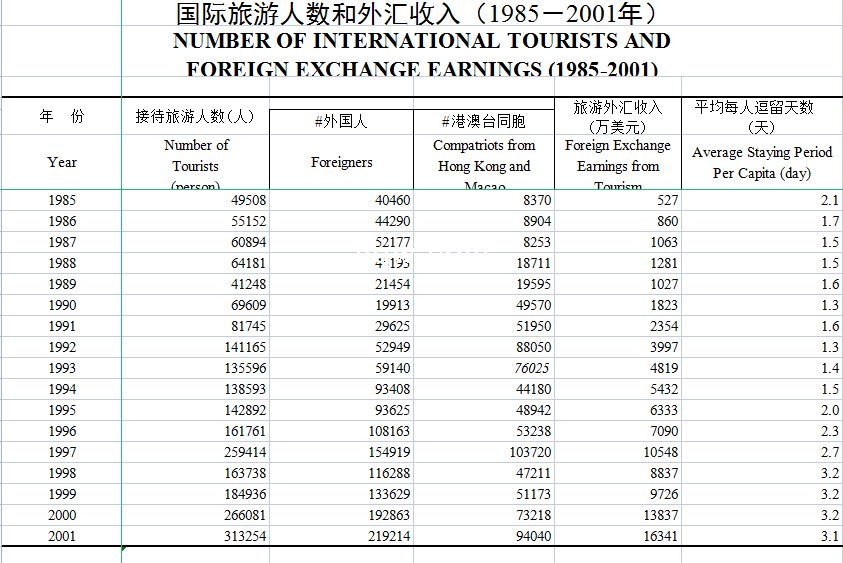Select the 年 份 header cell
The height and width of the screenshot is (563, 843).
point(62,117)
